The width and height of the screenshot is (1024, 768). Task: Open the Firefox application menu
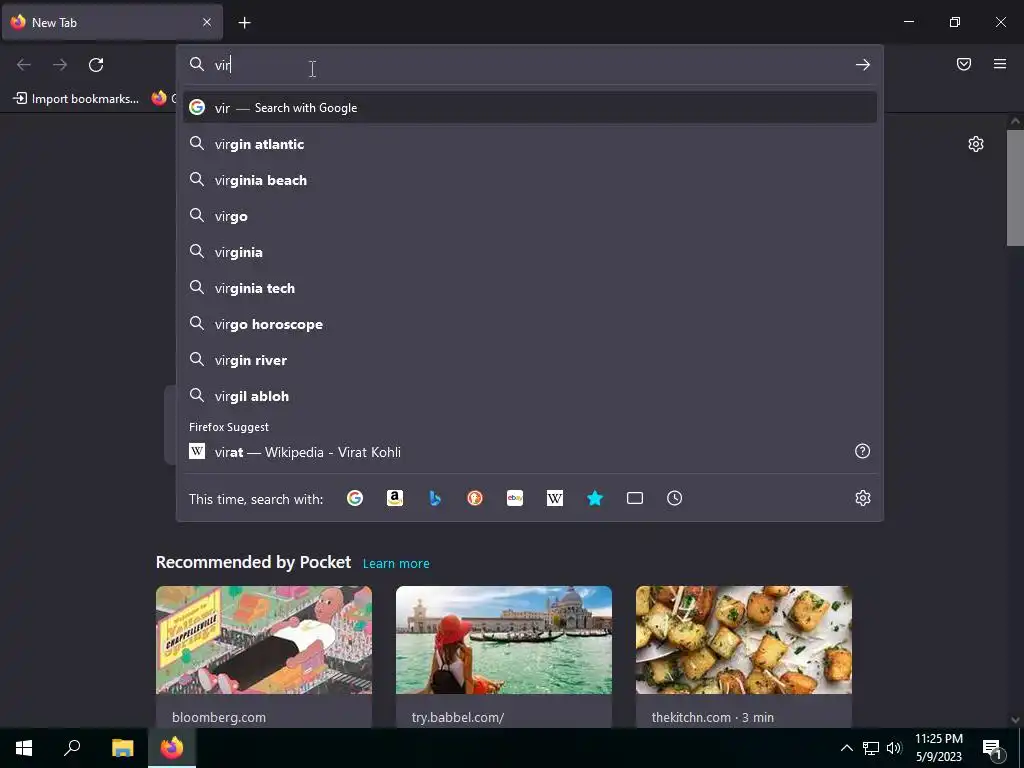pyautogui.click(x=1000, y=64)
